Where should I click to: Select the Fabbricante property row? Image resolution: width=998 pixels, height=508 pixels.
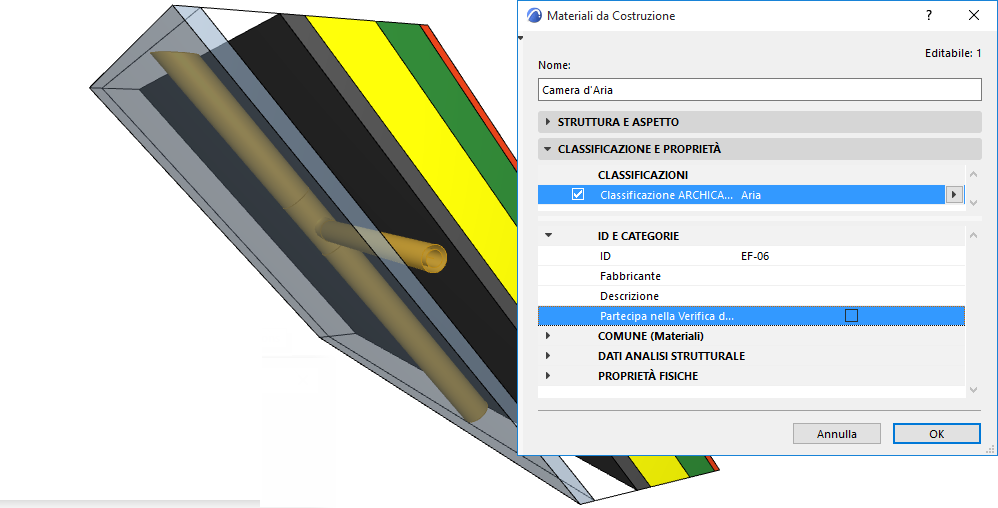(751, 276)
